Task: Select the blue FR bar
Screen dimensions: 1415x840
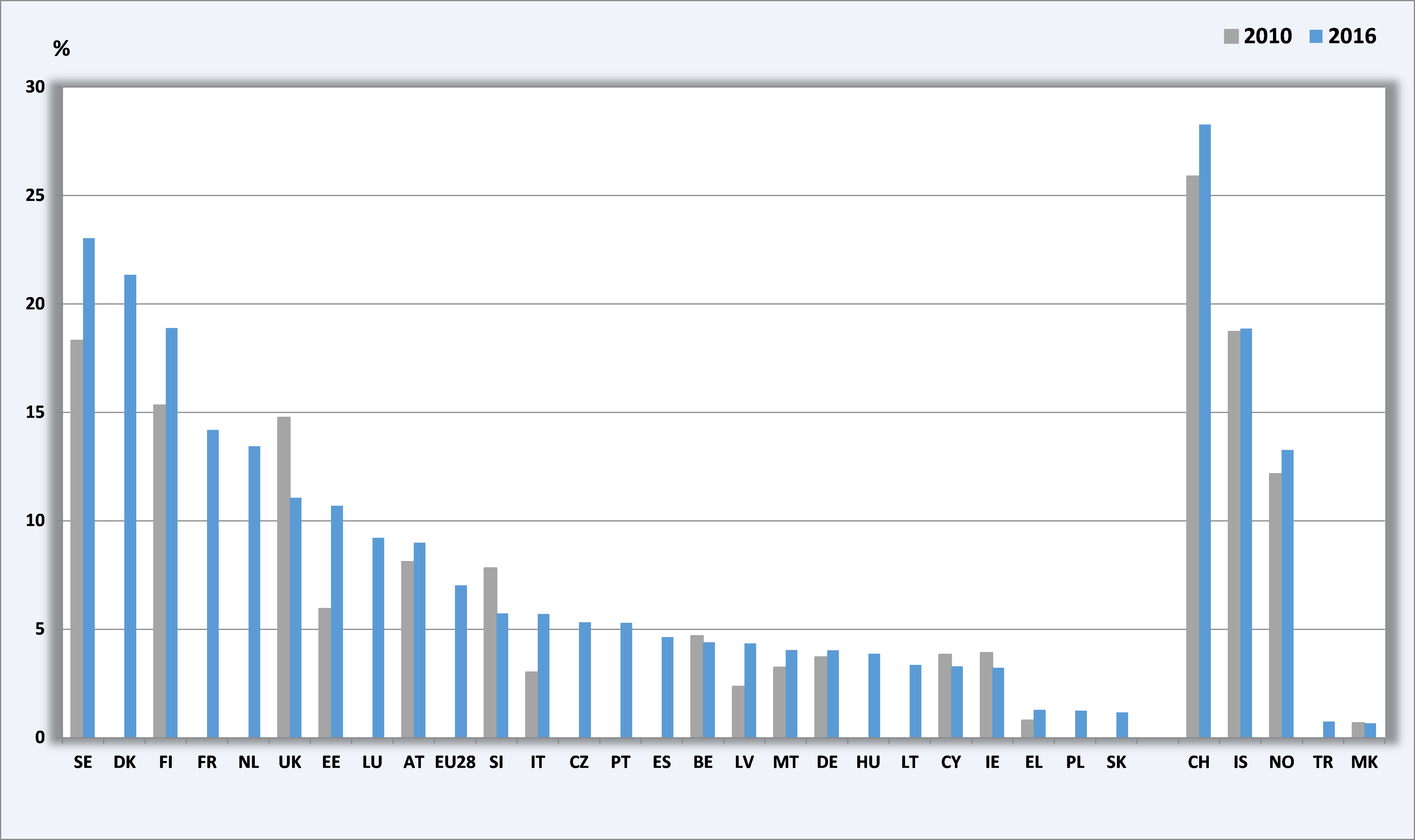Action: tap(212, 583)
